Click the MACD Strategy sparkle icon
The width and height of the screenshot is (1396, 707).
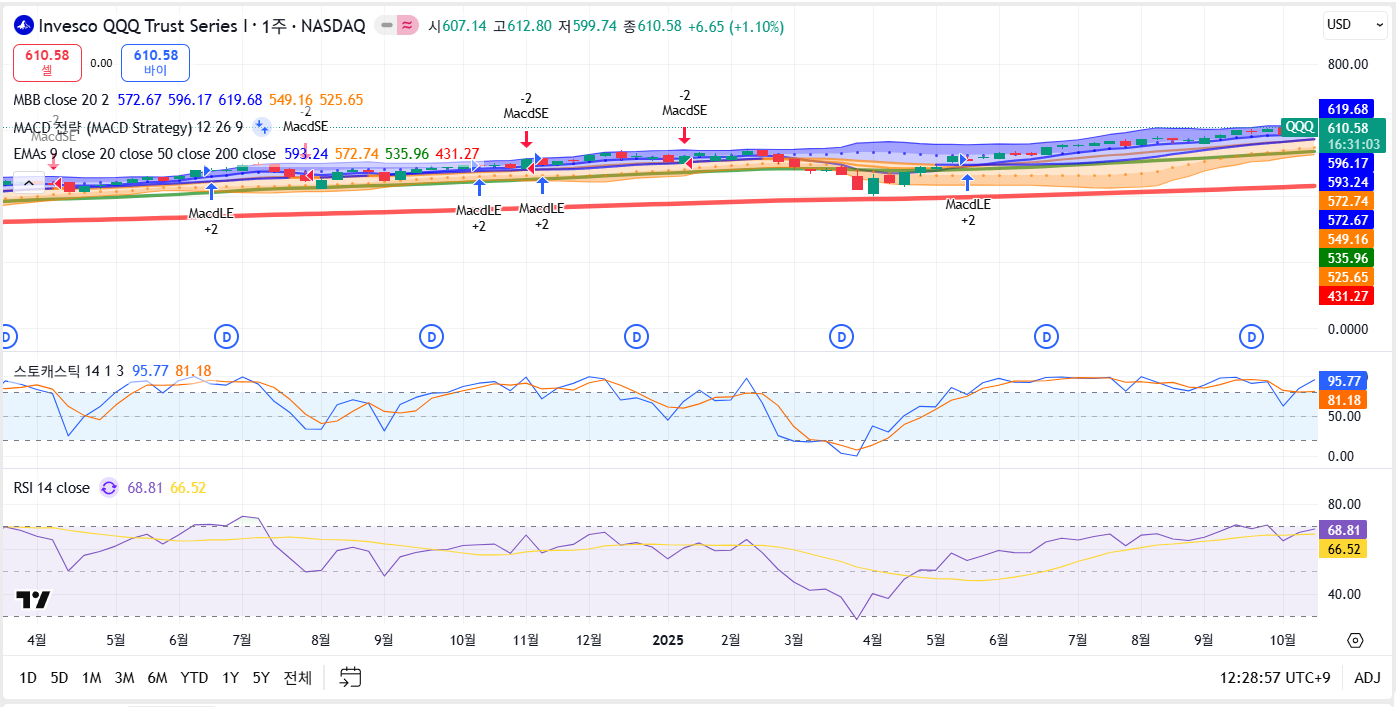(262, 126)
